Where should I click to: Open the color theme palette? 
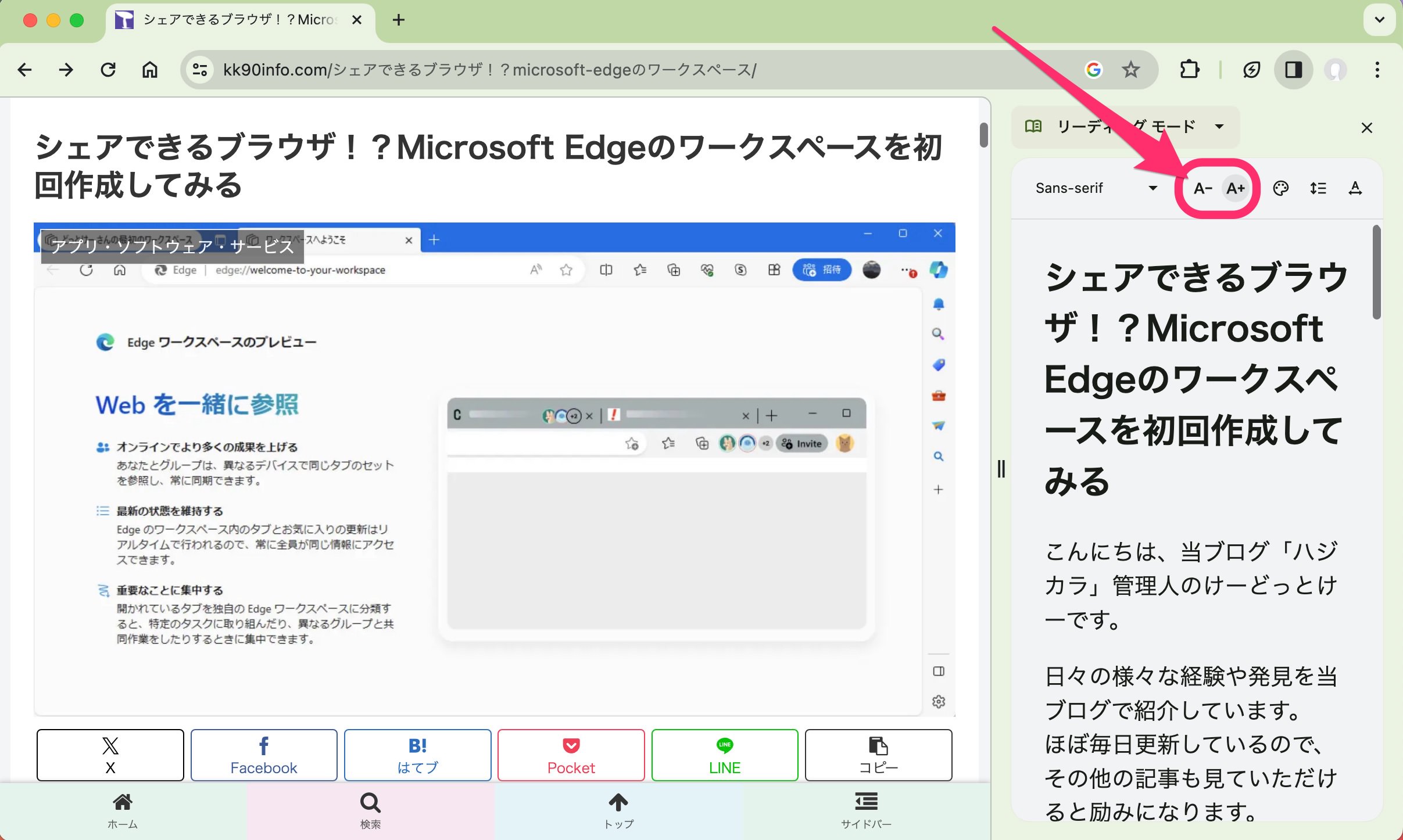click(x=1281, y=188)
